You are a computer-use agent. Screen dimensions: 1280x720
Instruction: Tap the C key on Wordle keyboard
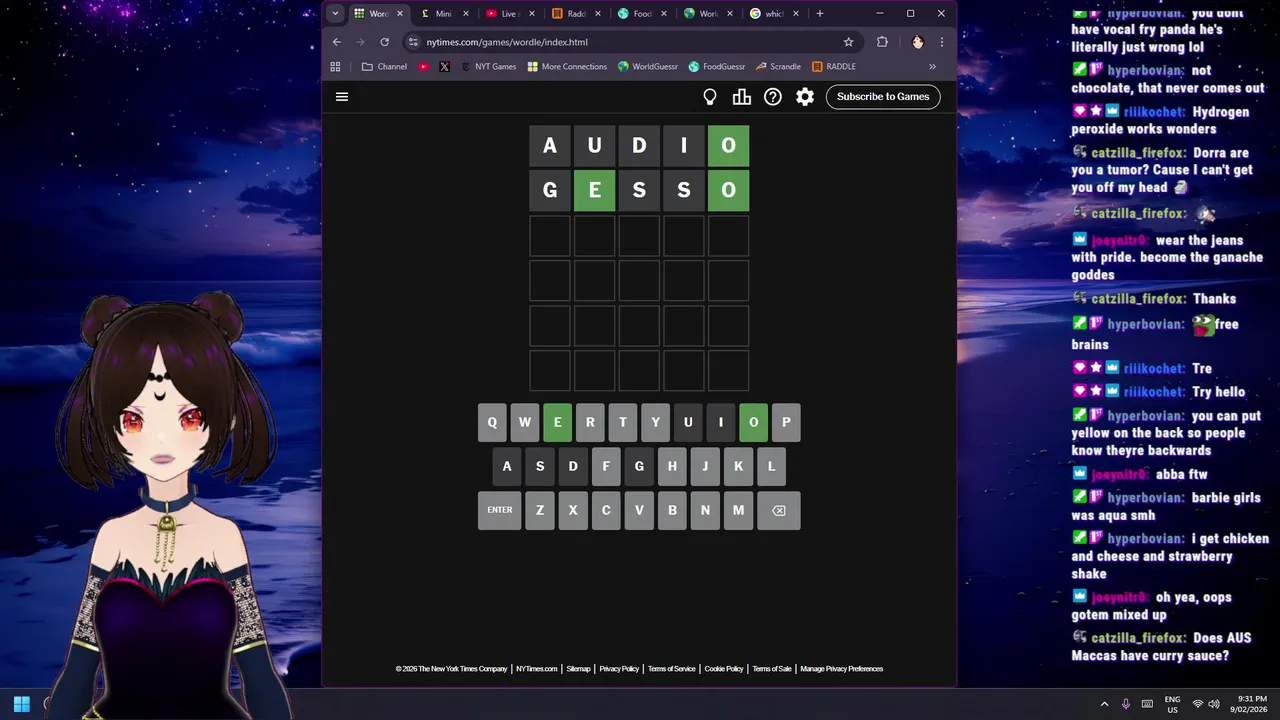[x=606, y=510]
